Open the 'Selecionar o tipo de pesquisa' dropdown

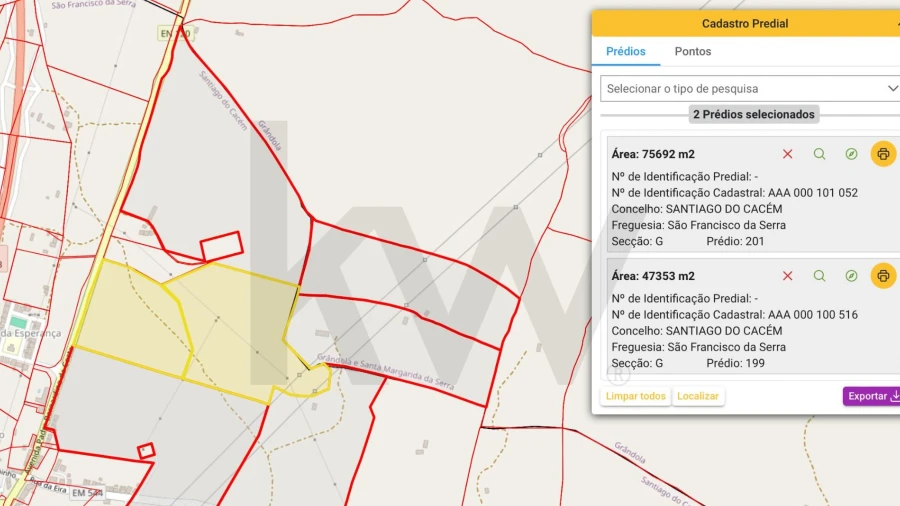click(x=752, y=89)
